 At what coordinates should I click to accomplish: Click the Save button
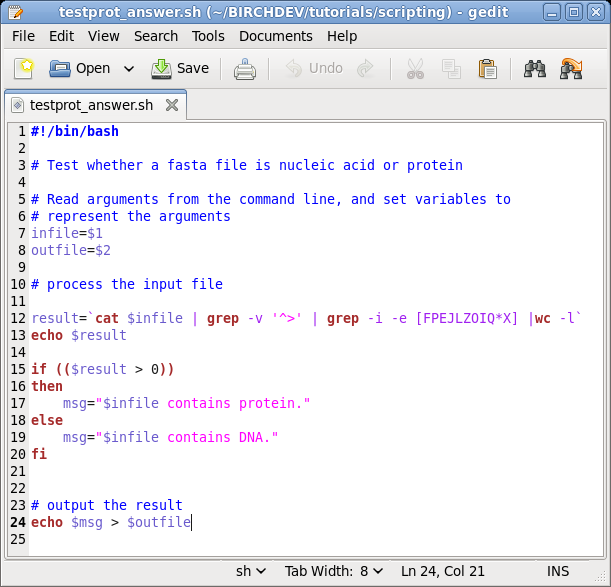[x=180, y=69]
